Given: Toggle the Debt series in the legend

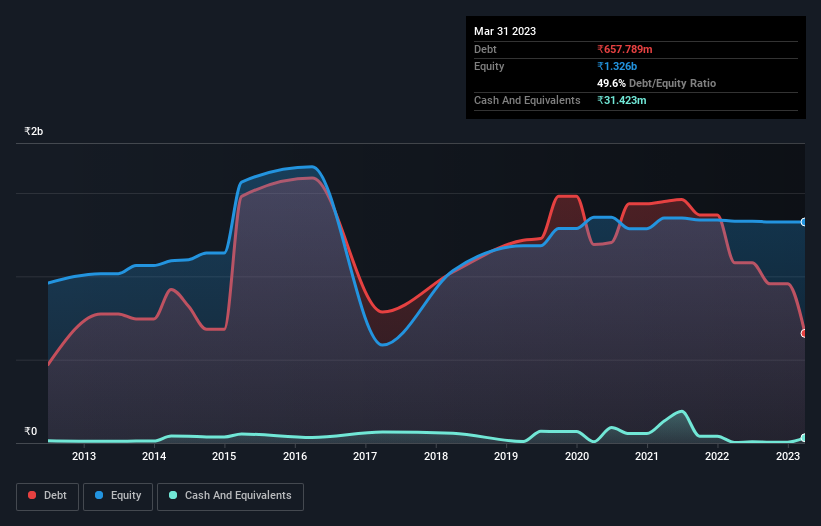Looking at the screenshot, I should pos(47,496).
